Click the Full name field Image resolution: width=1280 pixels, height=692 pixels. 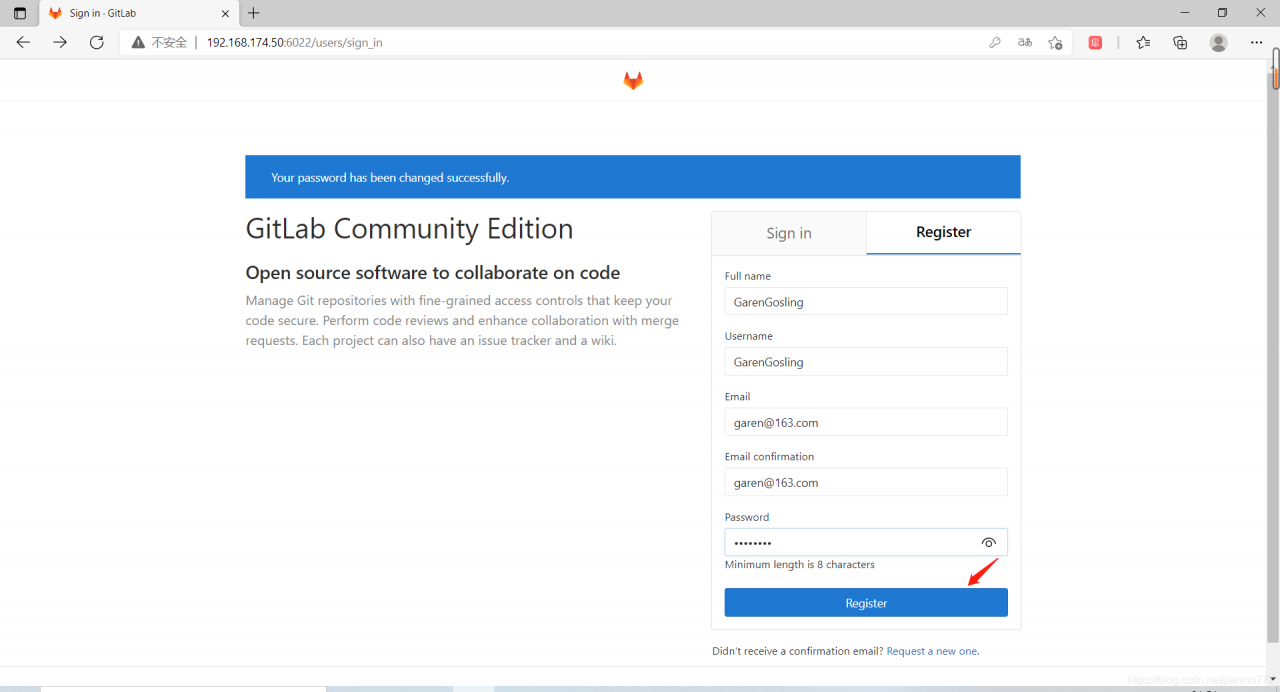pyautogui.click(x=866, y=301)
